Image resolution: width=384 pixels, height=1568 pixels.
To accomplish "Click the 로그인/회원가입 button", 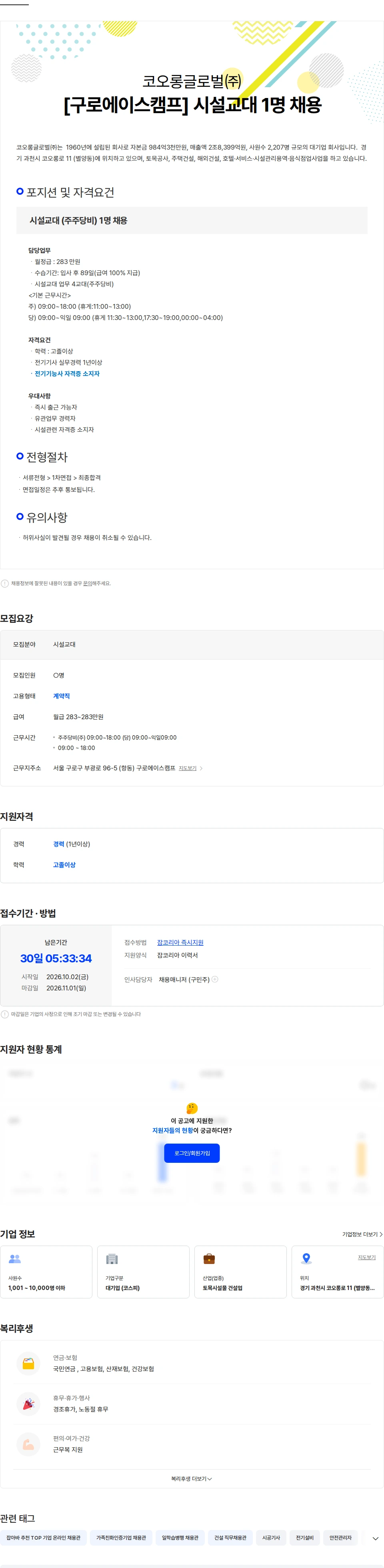I will click(192, 1153).
